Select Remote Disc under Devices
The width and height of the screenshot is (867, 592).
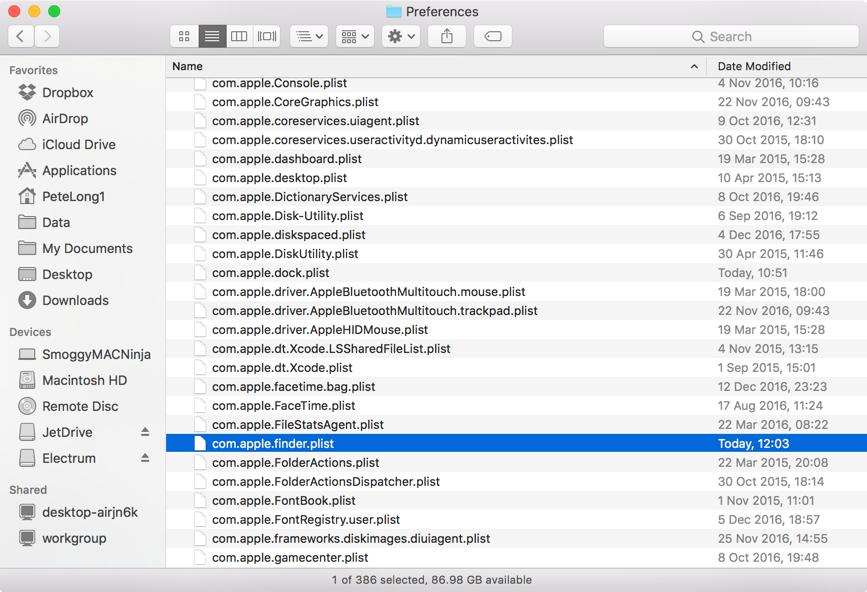80,406
